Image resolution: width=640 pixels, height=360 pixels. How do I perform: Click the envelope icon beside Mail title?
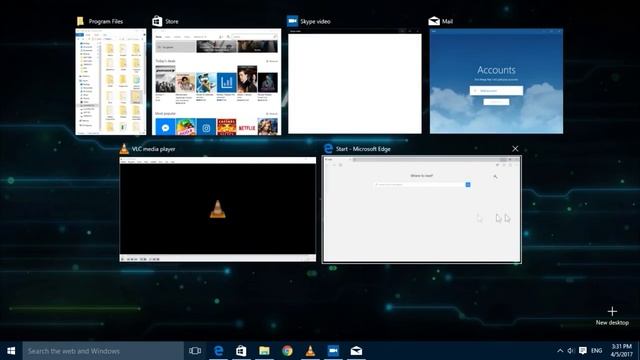(434, 21)
